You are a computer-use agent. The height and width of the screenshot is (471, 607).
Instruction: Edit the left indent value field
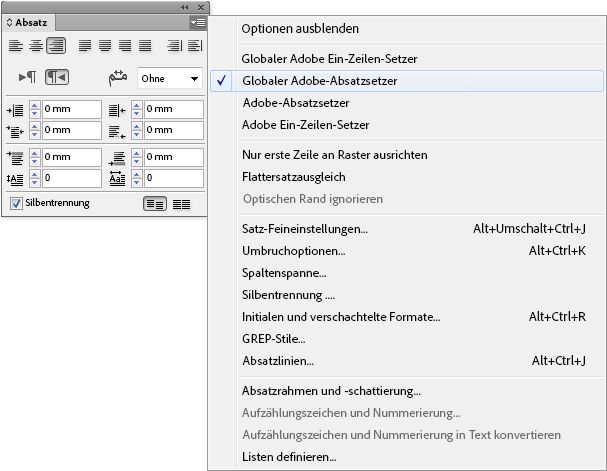(72, 109)
